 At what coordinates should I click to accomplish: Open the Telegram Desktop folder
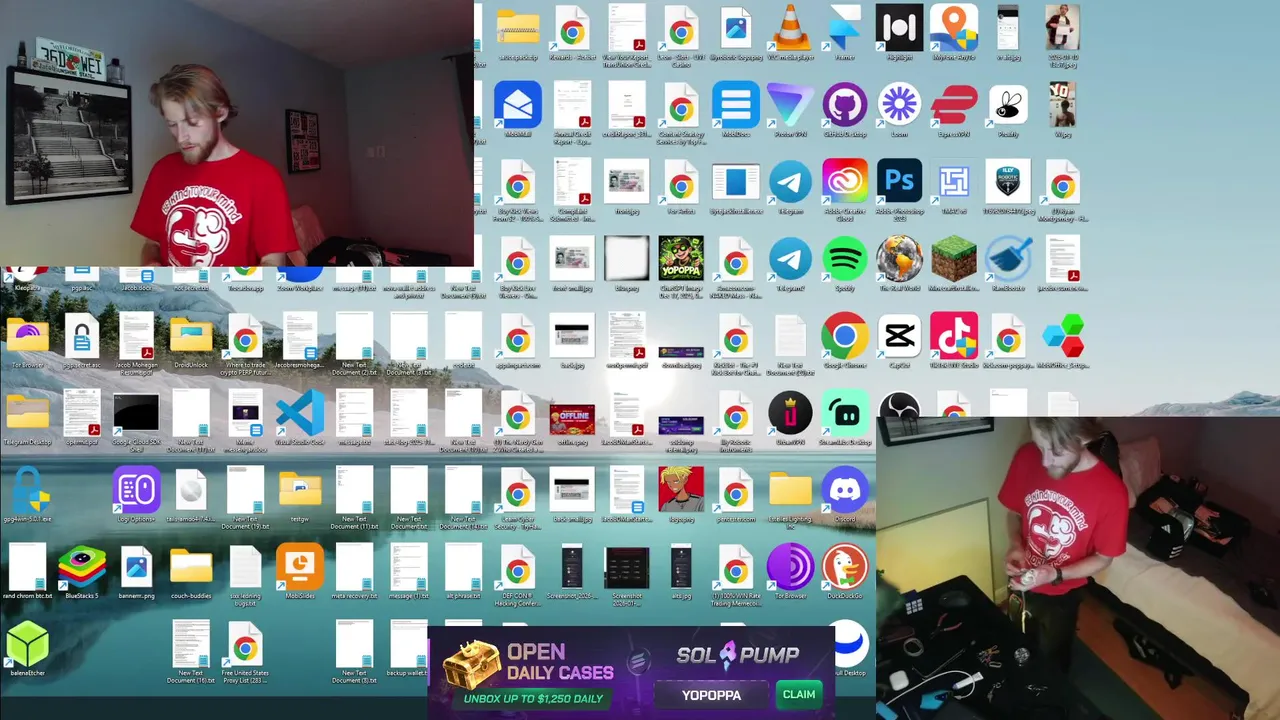coord(27,414)
